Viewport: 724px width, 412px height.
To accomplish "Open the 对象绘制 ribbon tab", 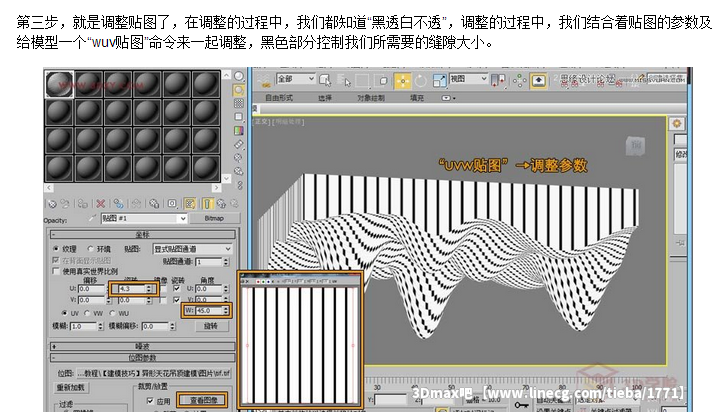I will [x=371, y=99].
